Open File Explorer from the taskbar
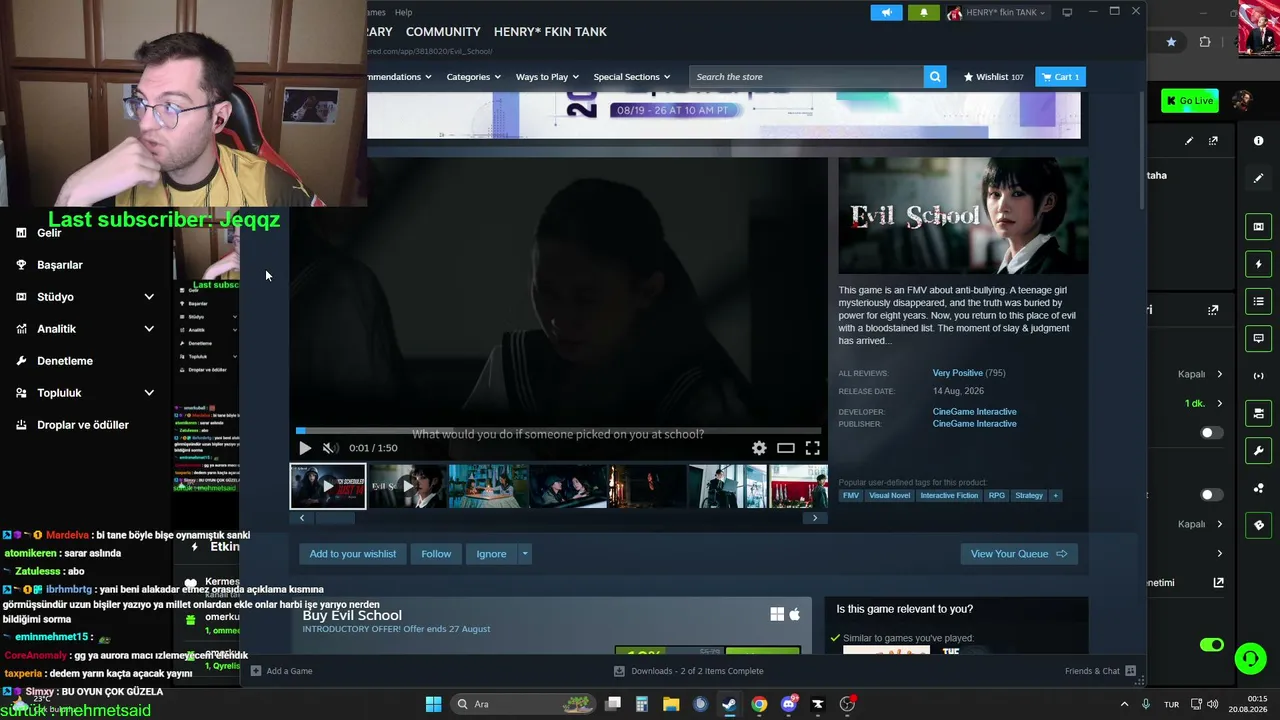The height and width of the screenshot is (720, 1280). pyautogui.click(x=671, y=704)
